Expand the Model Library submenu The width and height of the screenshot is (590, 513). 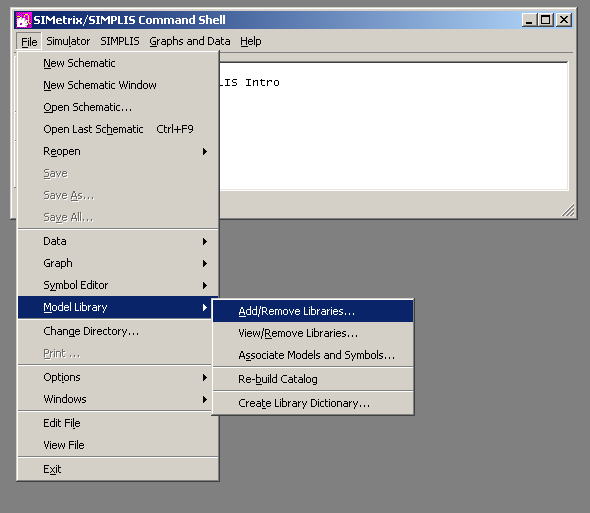(115, 307)
